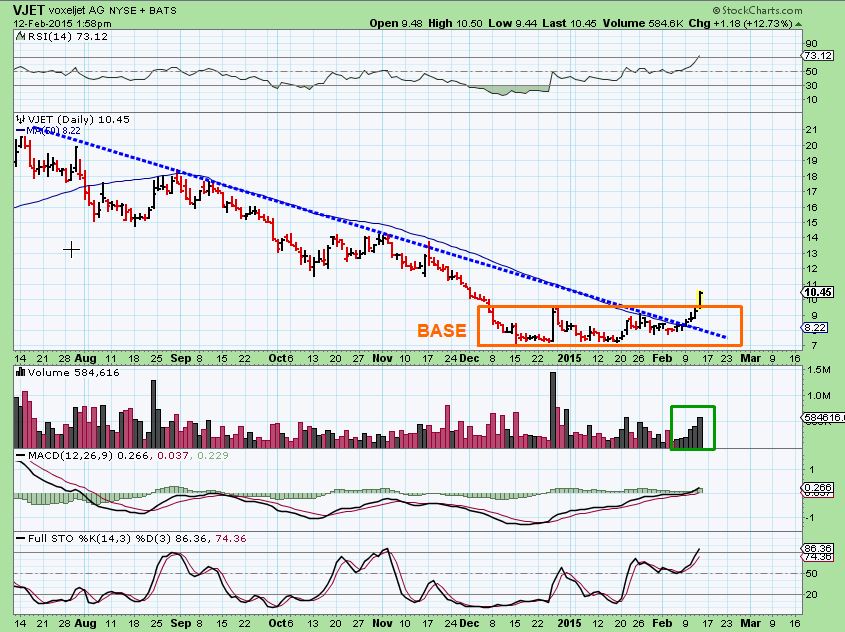Click the 1.5M label on volume axis
Image resolution: width=845 pixels, height=632 pixels.
tap(819, 370)
